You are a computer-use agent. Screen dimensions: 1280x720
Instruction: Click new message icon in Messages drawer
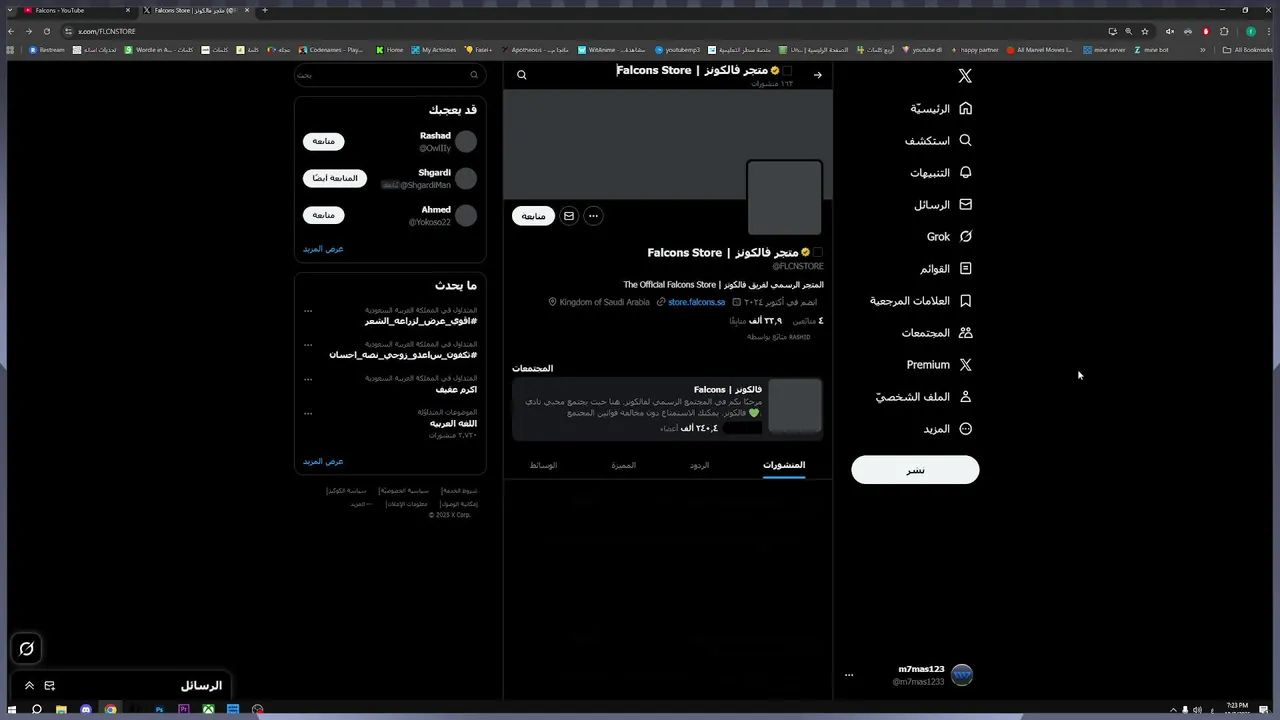pyautogui.click(x=49, y=685)
